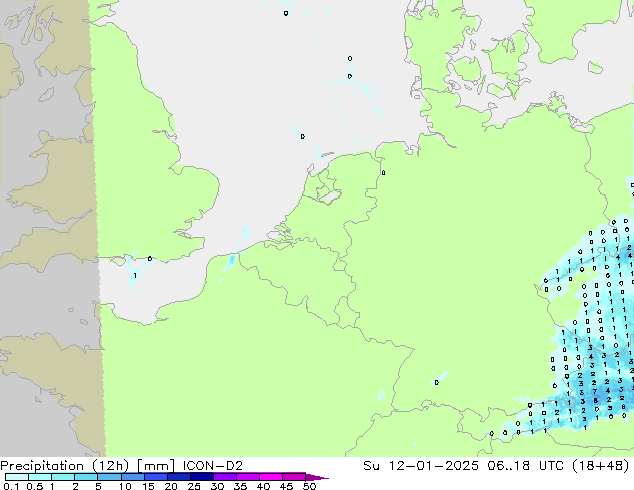Pick the 5–10 mm legend swatch
The width and height of the screenshot is (634, 490).
109,477
